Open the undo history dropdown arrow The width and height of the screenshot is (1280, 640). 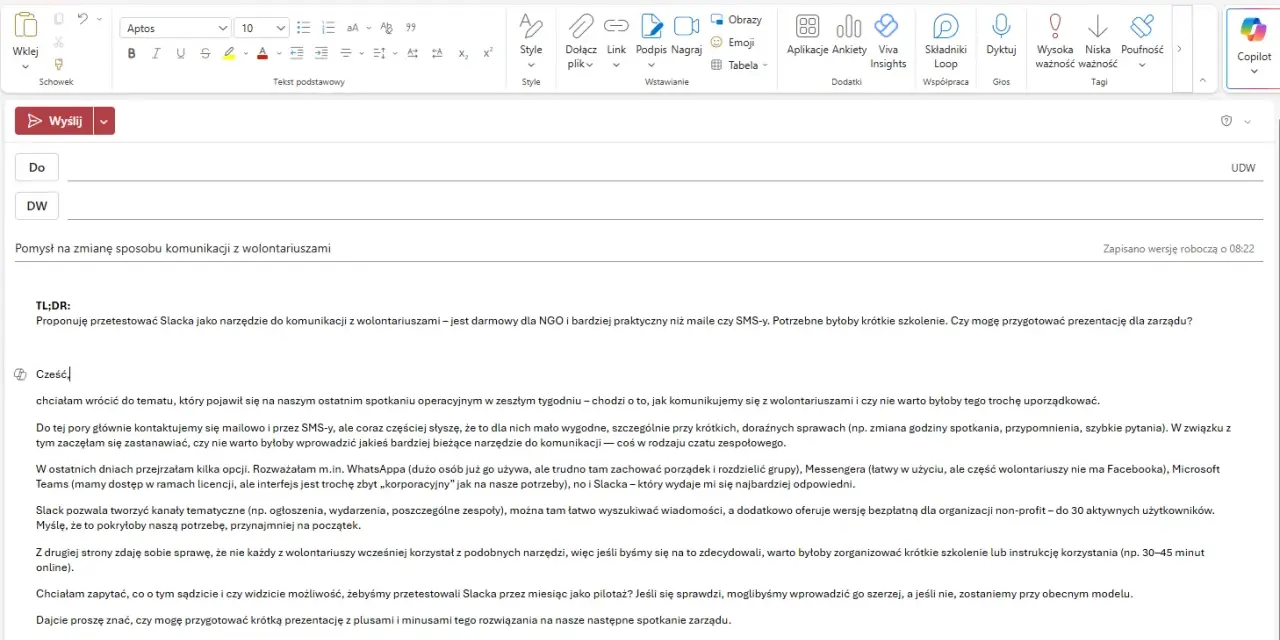click(x=99, y=19)
